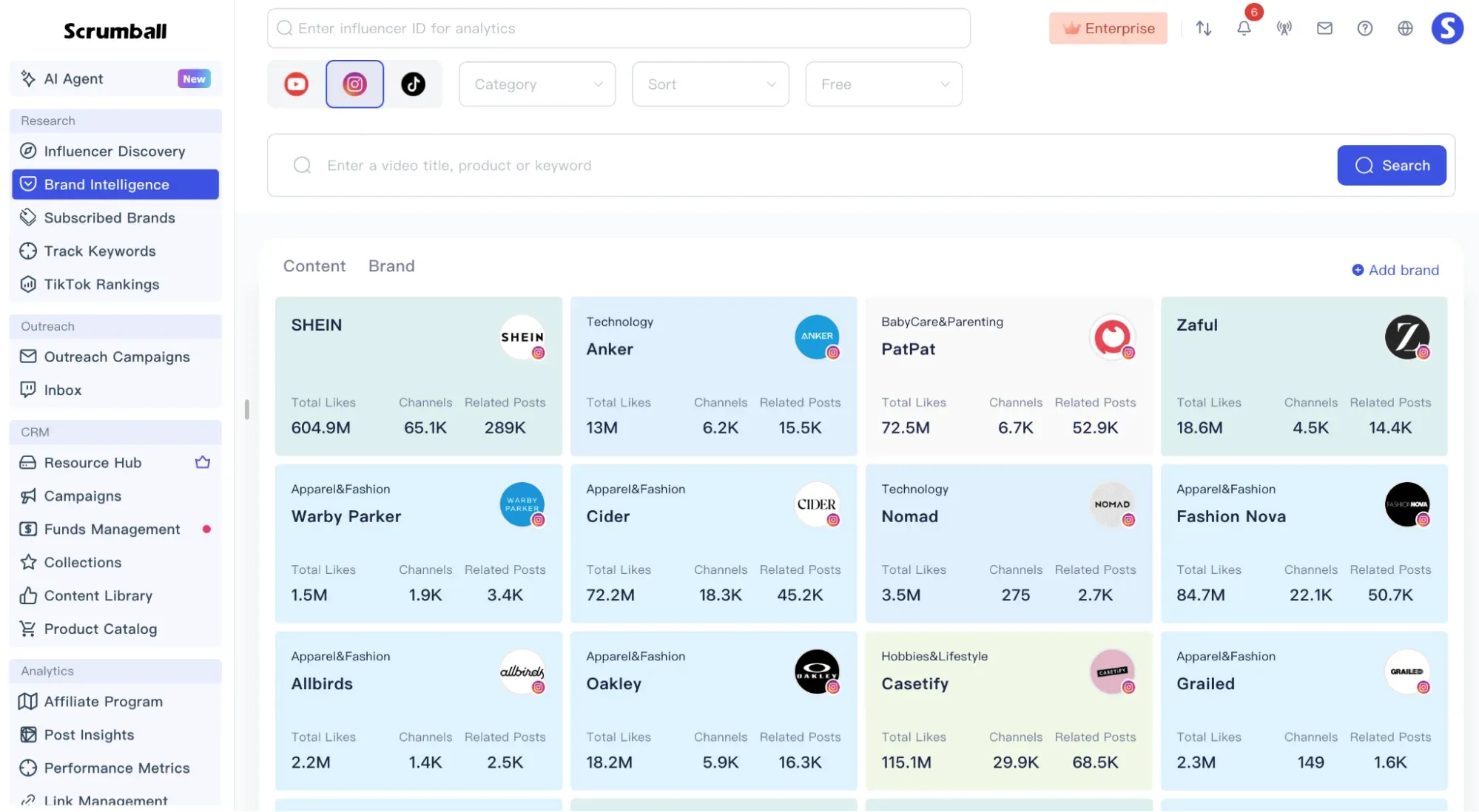Image resolution: width=1479 pixels, height=812 pixels.
Task: Select the TikTok platform icon
Action: pyautogui.click(x=413, y=84)
